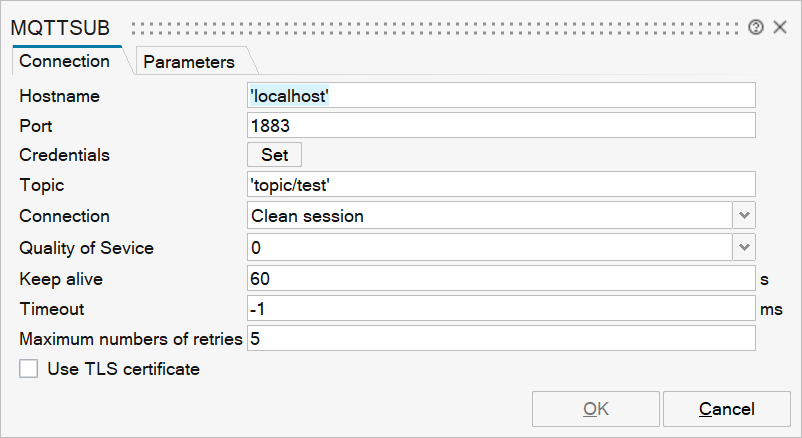Select the Timeout field showing -1
Viewport: 802px width, 438px height.
[x=500, y=309]
